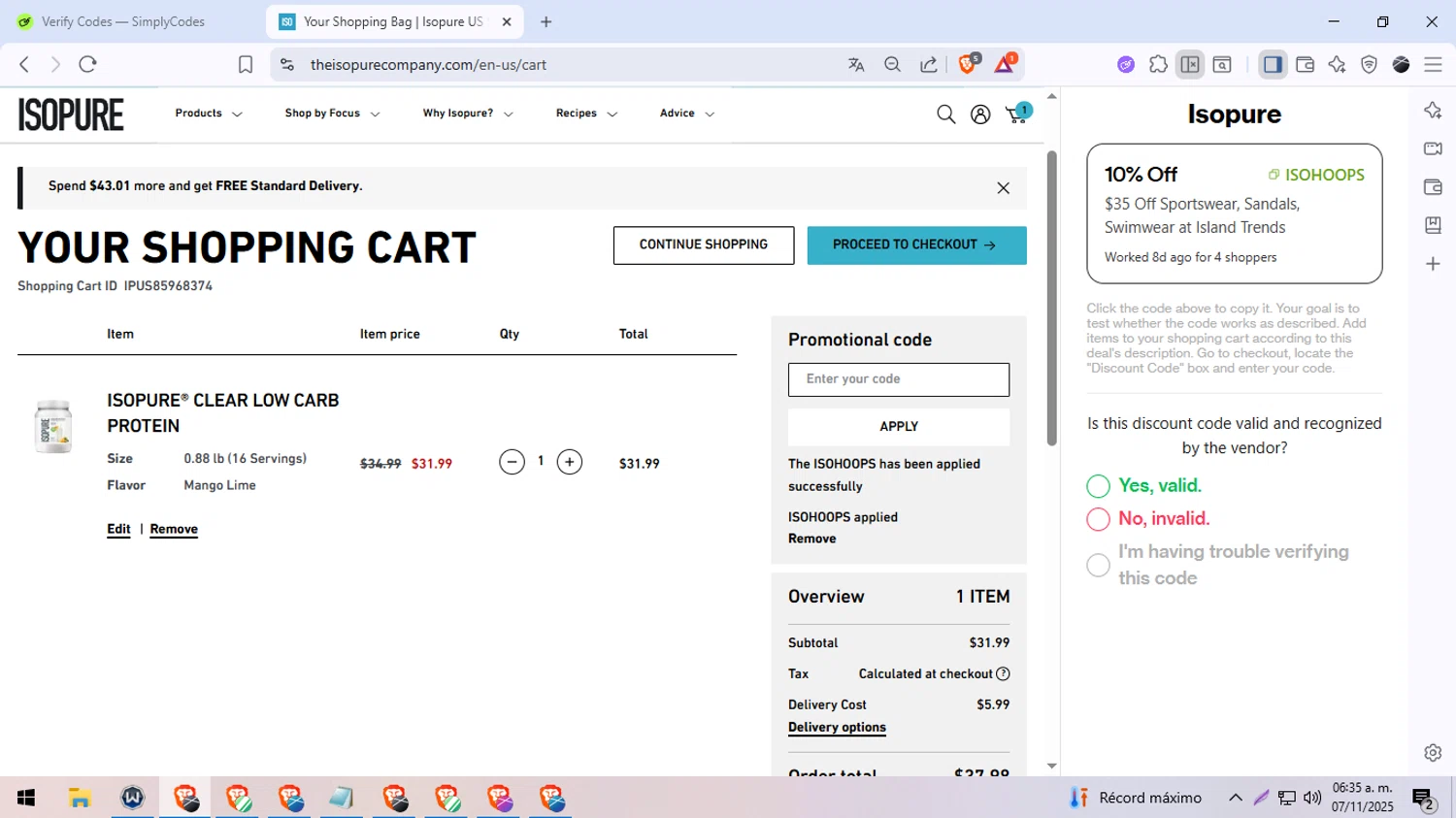Image resolution: width=1456 pixels, height=818 pixels.
Task: Click the volume speaker icon in system tray
Action: point(1312,798)
